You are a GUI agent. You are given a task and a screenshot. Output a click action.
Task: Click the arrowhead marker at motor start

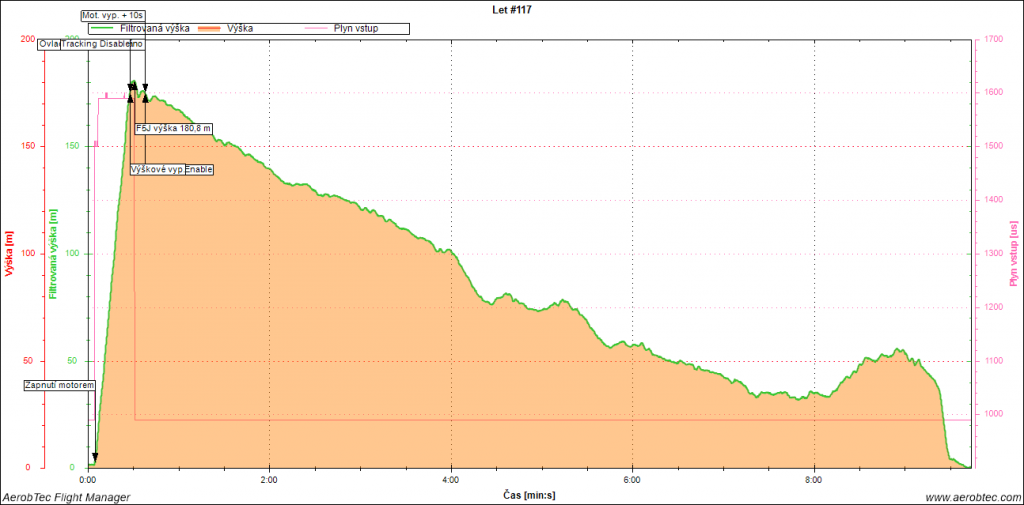94,459
